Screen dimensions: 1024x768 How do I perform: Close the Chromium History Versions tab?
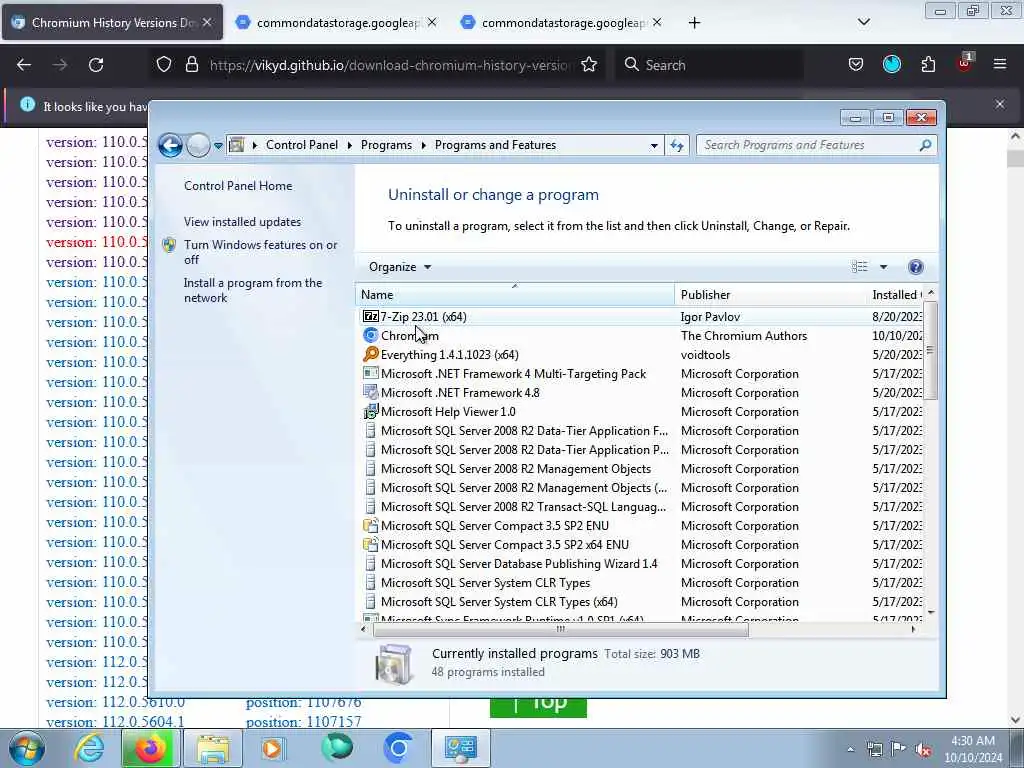(x=207, y=22)
